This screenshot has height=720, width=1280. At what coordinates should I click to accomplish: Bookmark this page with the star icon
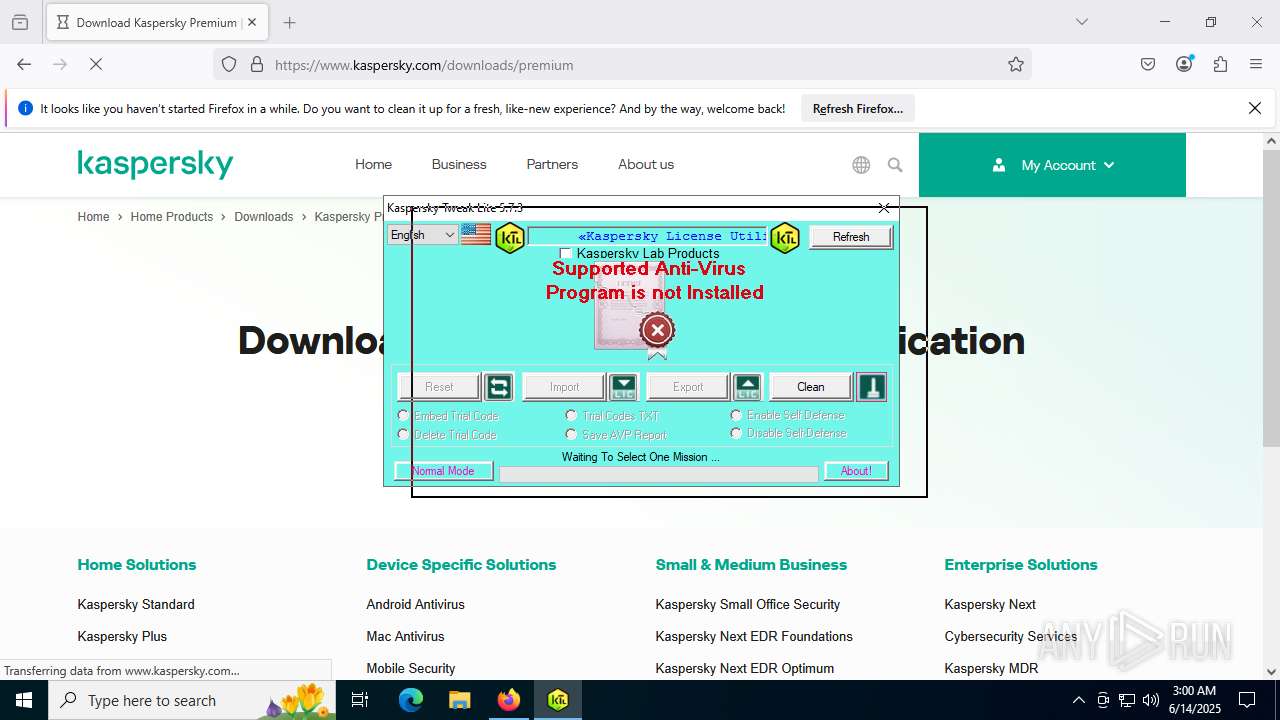point(1016,64)
